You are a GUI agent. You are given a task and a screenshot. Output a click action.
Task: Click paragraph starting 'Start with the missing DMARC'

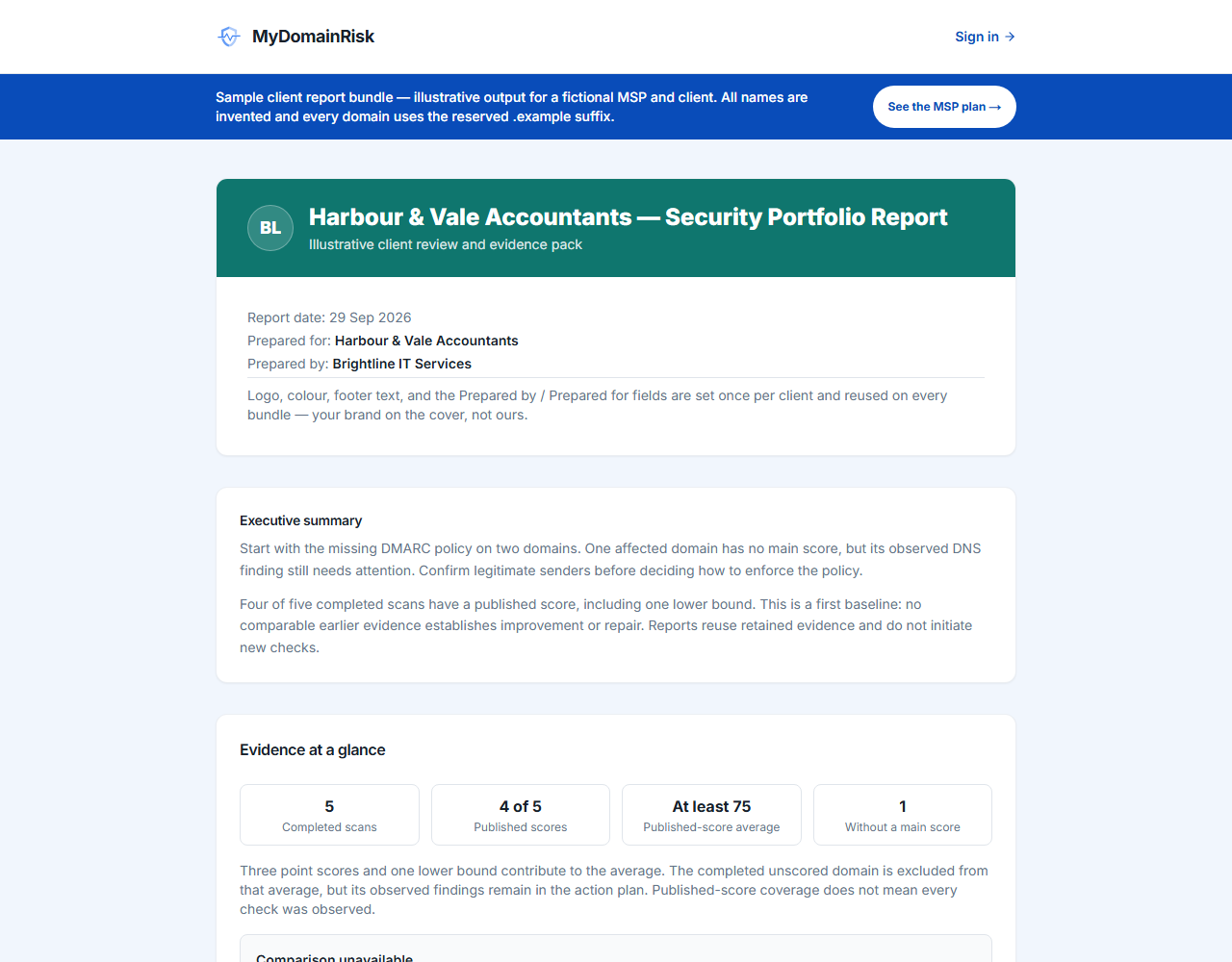click(x=610, y=559)
